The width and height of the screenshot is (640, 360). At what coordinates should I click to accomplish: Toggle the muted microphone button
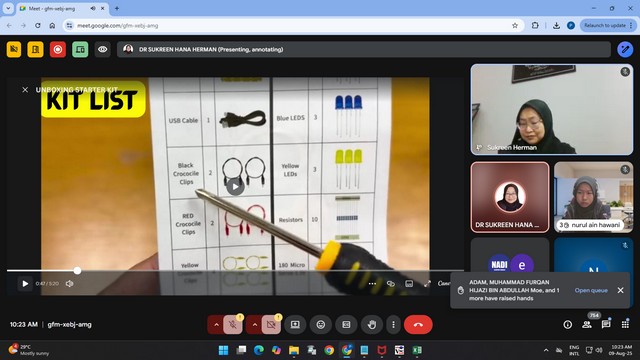(x=233, y=324)
